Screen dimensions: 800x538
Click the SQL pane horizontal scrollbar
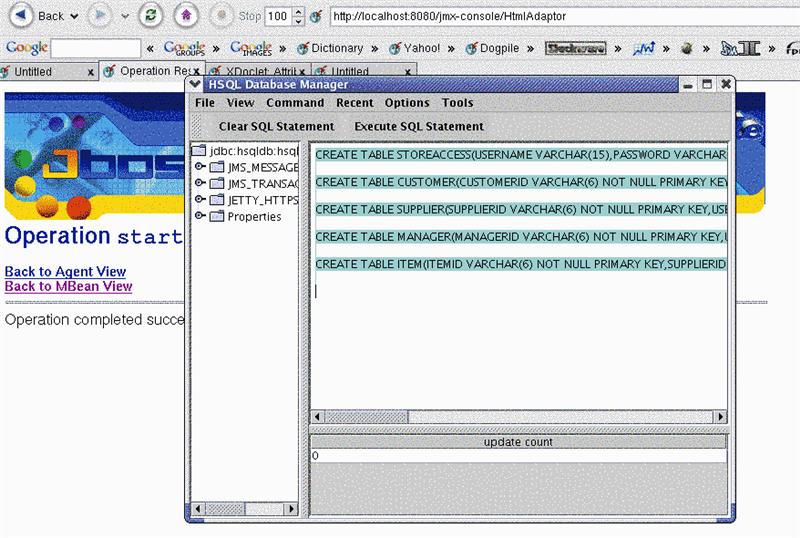coord(518,417)
